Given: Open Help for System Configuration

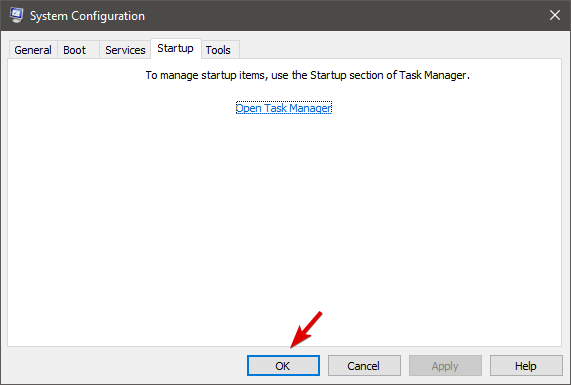Looking at the screenshot, I should [x=526, y=366].
